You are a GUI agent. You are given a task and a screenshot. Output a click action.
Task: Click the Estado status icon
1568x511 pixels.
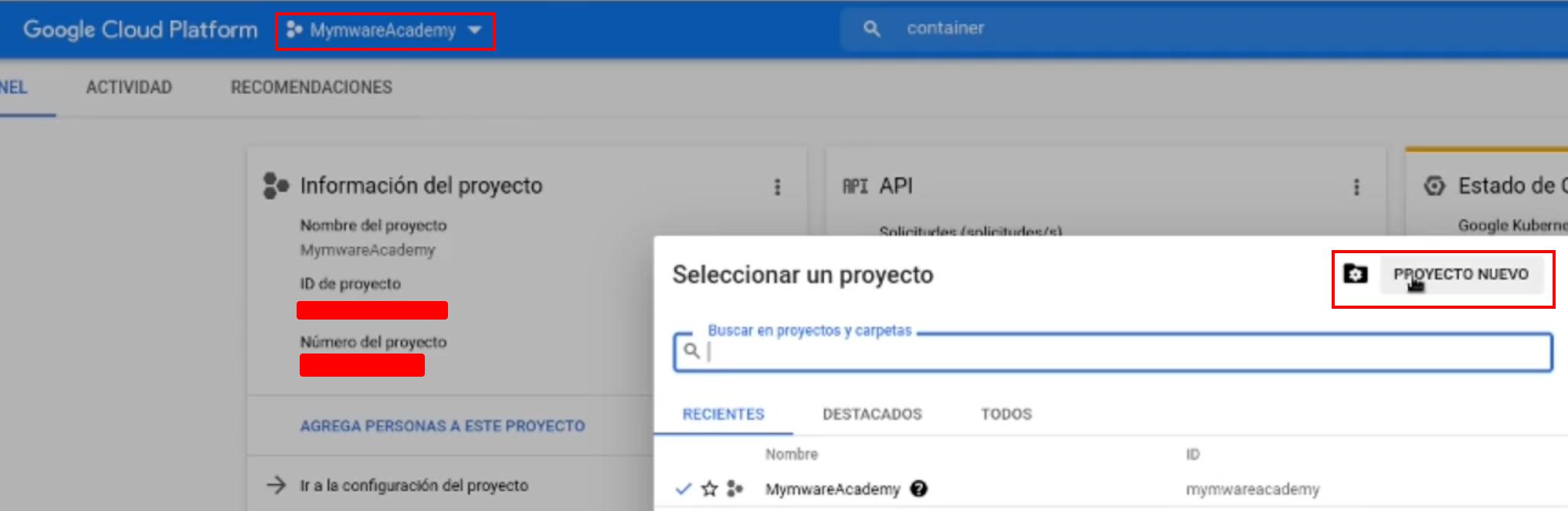click(1434, 186)
